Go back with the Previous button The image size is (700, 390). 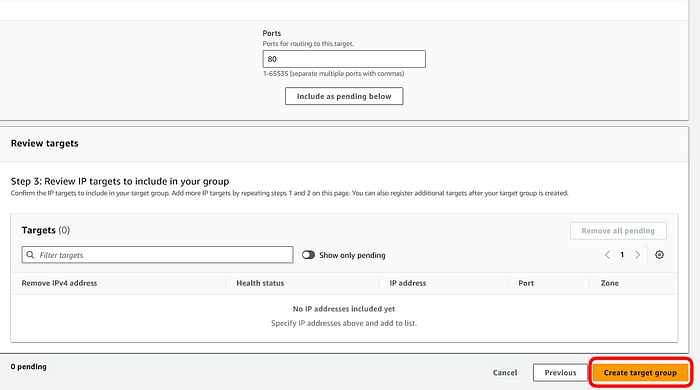(560, 373)
